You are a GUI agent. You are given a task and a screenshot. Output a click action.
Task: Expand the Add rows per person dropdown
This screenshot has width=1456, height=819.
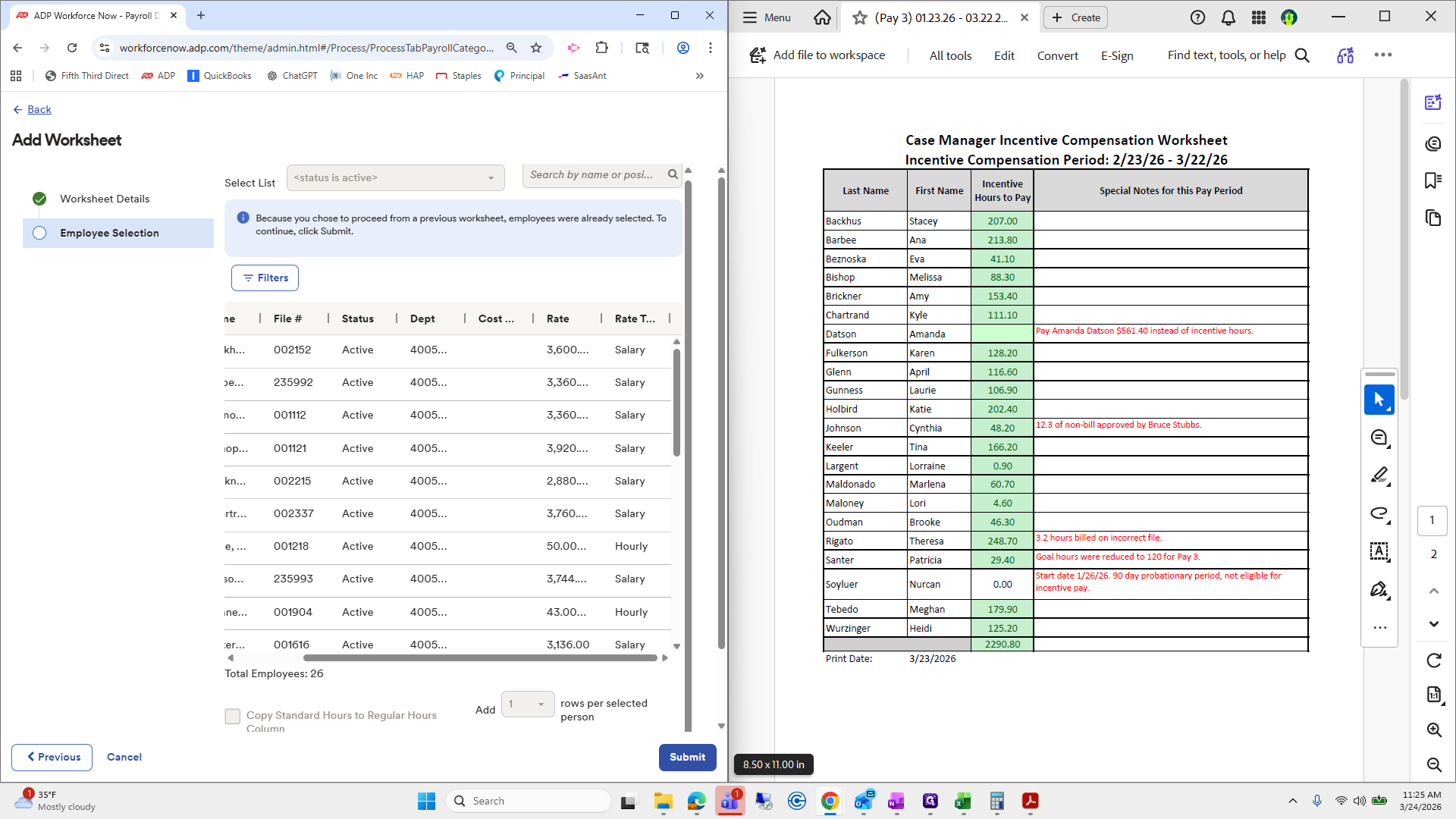(x=527, y=704)
